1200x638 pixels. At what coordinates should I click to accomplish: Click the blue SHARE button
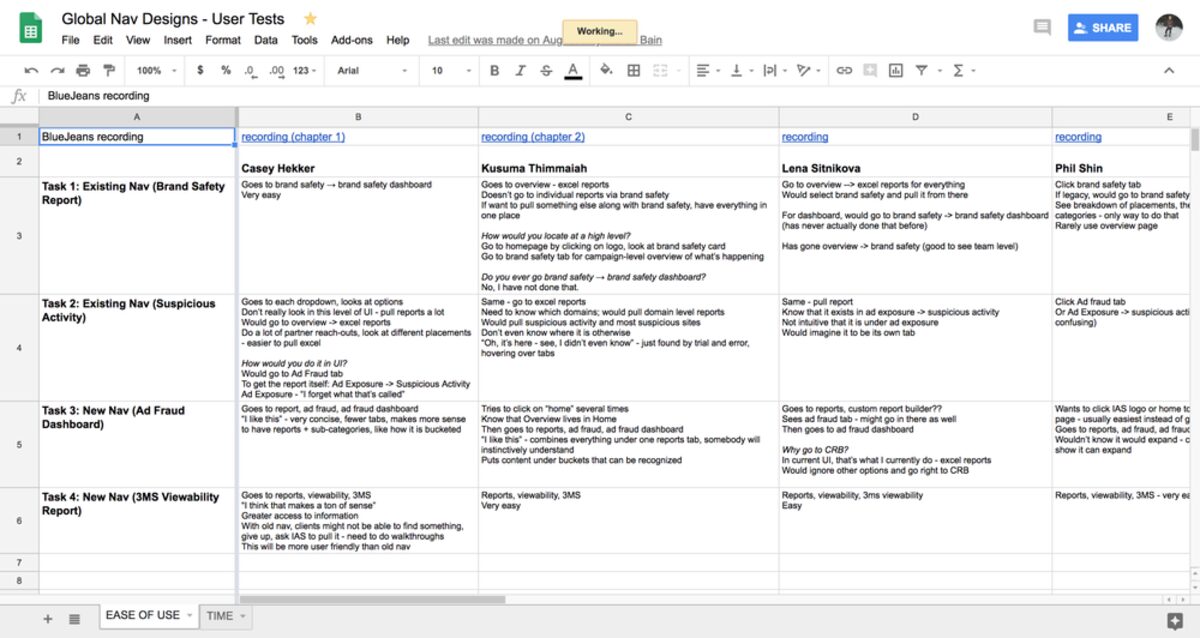tap(1103, 28)
